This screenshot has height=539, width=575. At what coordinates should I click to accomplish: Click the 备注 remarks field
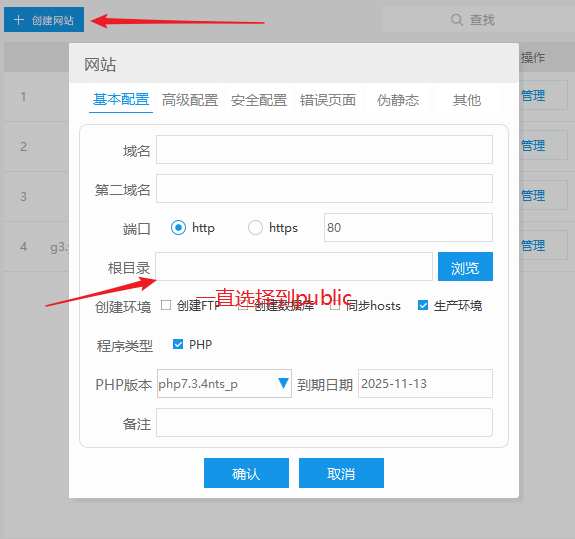tap(324, 422)
